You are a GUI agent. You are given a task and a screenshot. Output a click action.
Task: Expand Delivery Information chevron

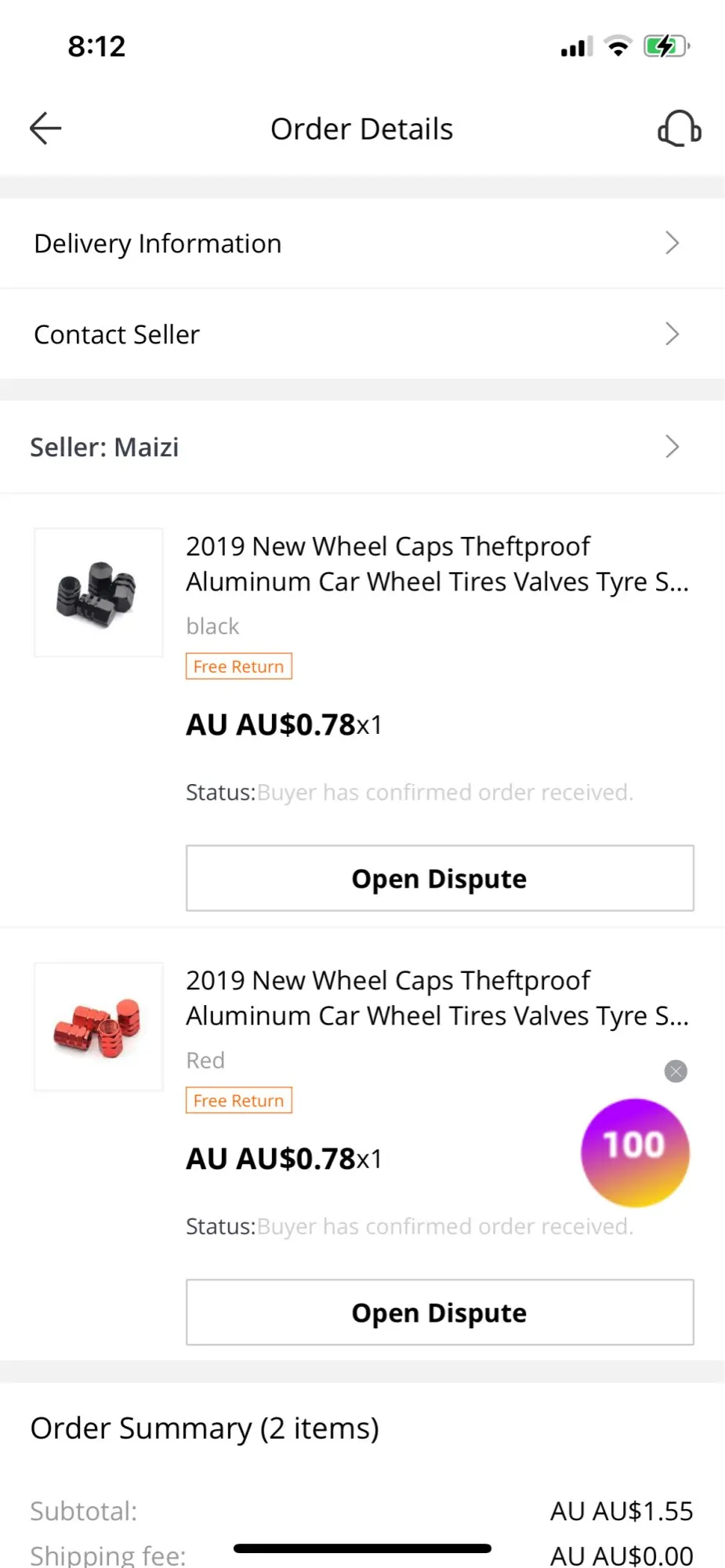click(x=672, y=243)
